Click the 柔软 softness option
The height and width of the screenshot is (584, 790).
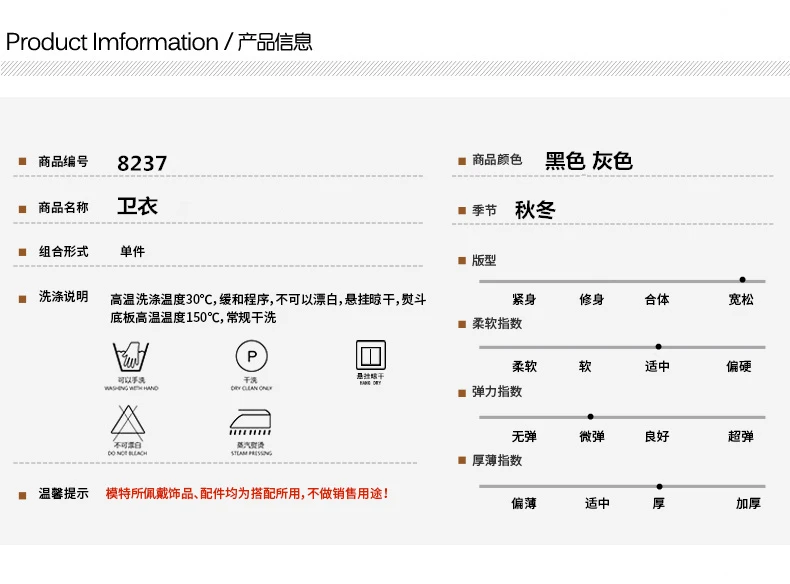pyautogui.click(x=524, y=366)
